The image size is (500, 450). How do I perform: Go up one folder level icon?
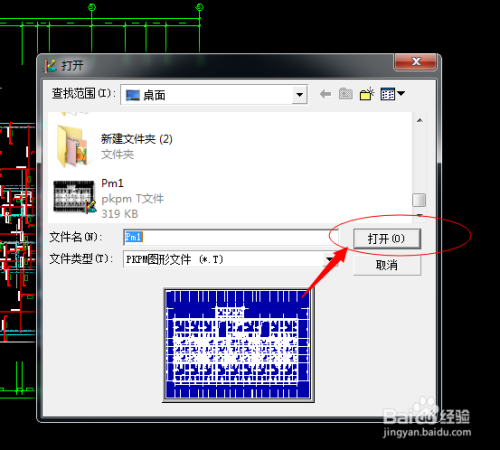(346, 94)
